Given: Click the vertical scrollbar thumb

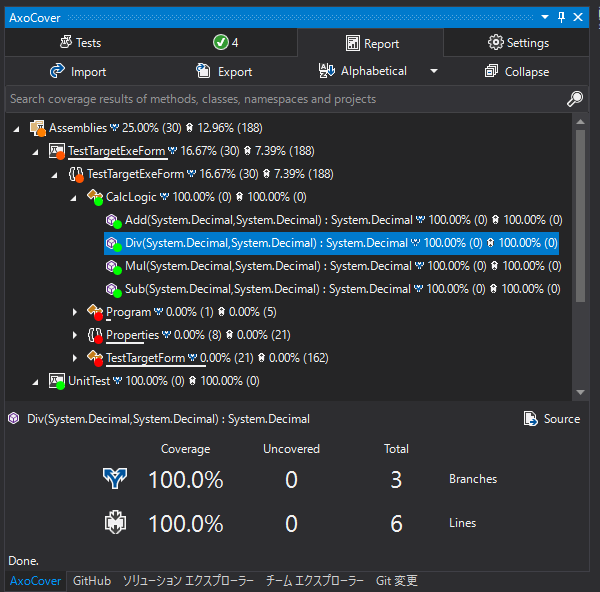Looking at the screenshot, I should [x=580, y=216].
